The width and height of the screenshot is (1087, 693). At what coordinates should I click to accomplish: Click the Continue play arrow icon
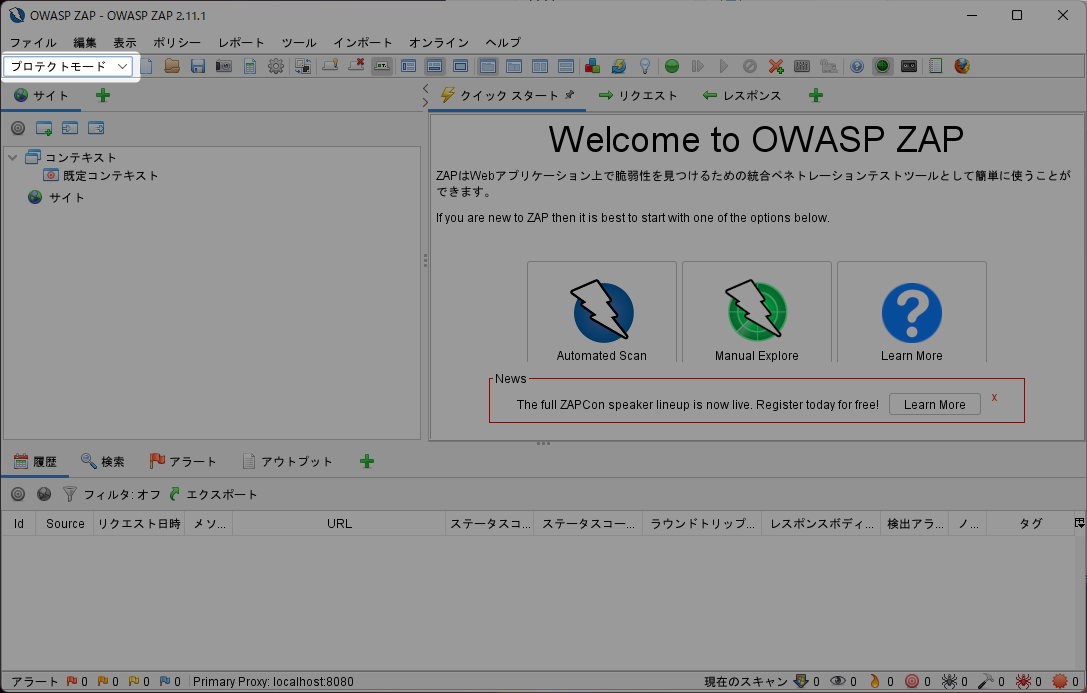click(724, 67)
